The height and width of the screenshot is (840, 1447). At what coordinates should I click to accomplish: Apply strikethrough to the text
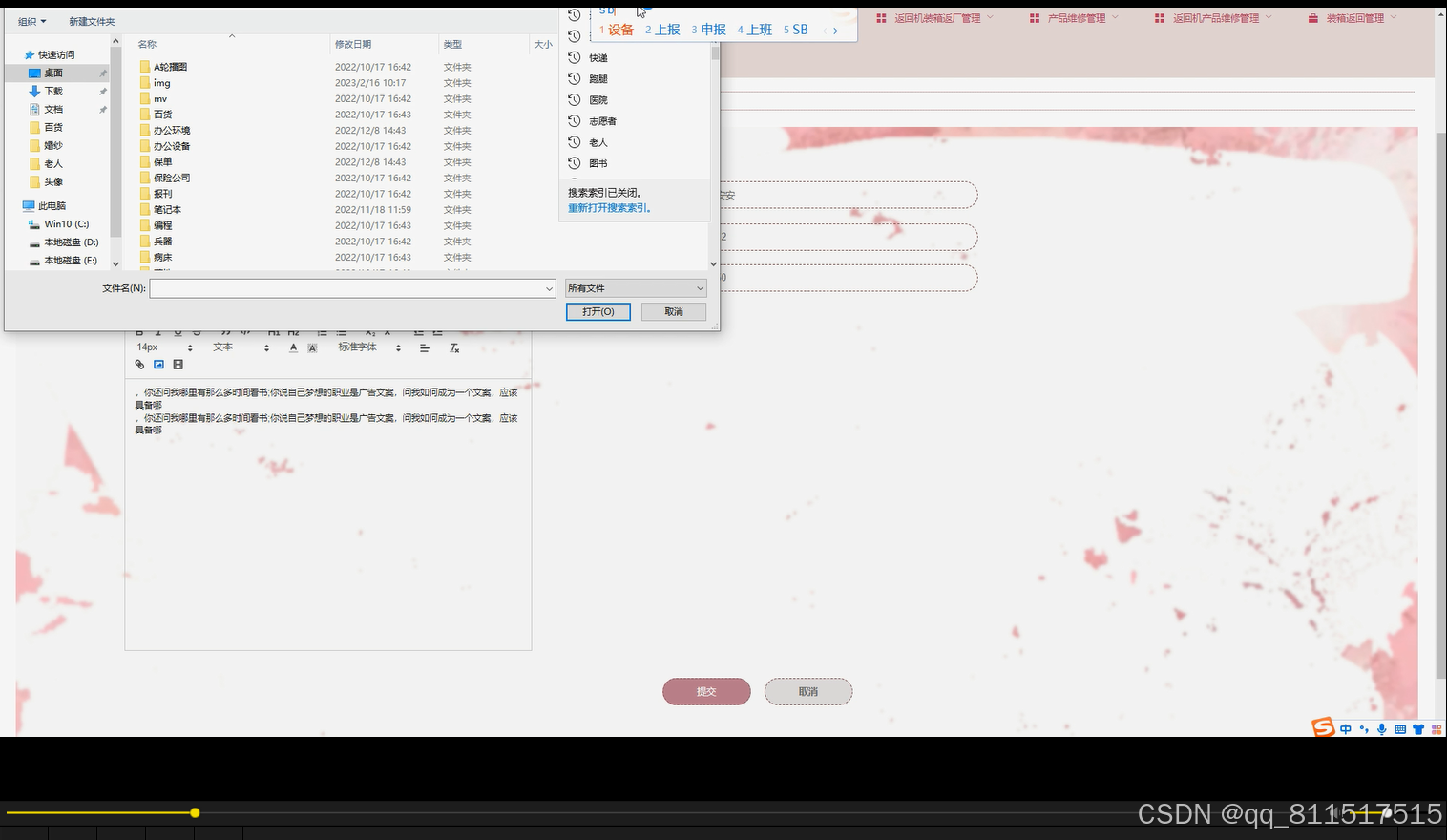[196, 331]
